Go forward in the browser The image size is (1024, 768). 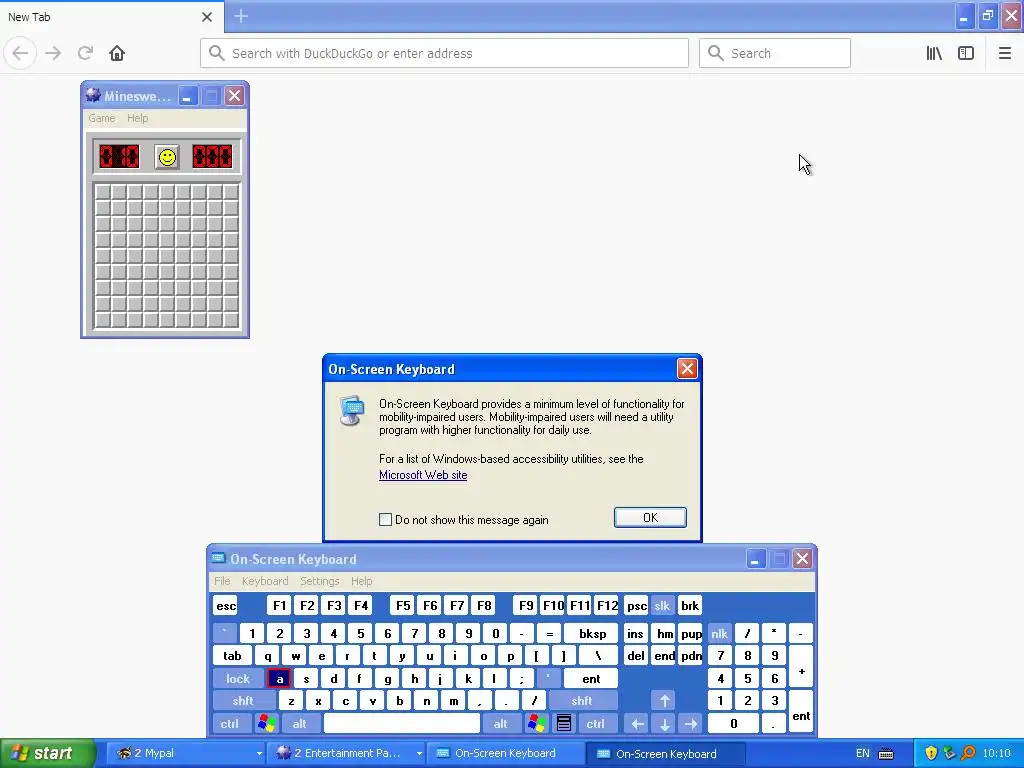(53, 53)
